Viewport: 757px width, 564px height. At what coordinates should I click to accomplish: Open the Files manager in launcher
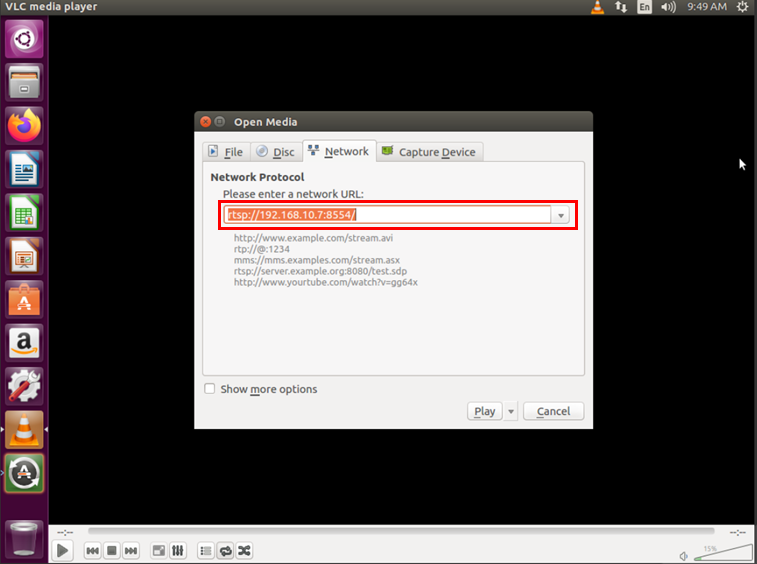[x=24, y=82]
